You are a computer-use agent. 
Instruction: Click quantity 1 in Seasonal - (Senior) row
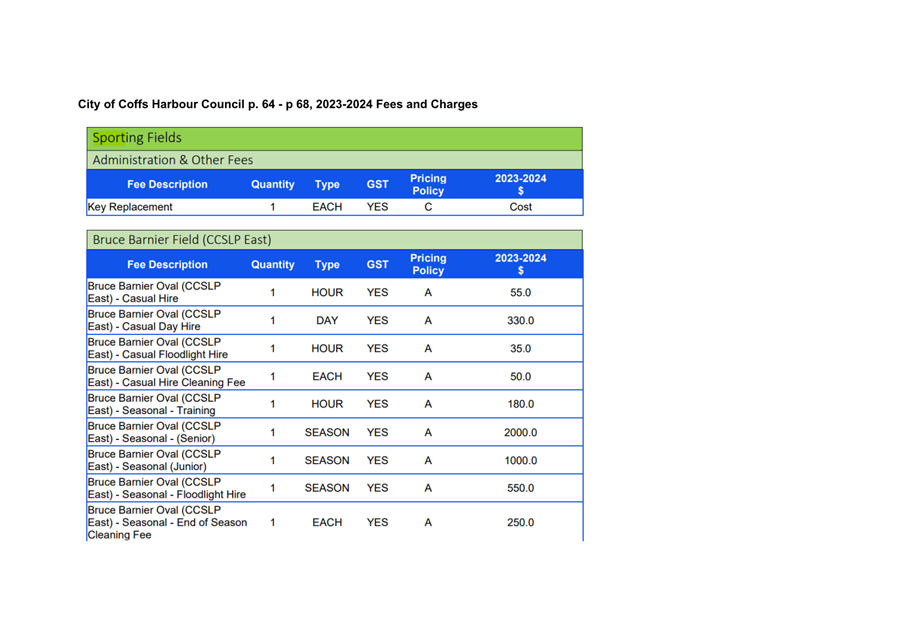(272, 432)
